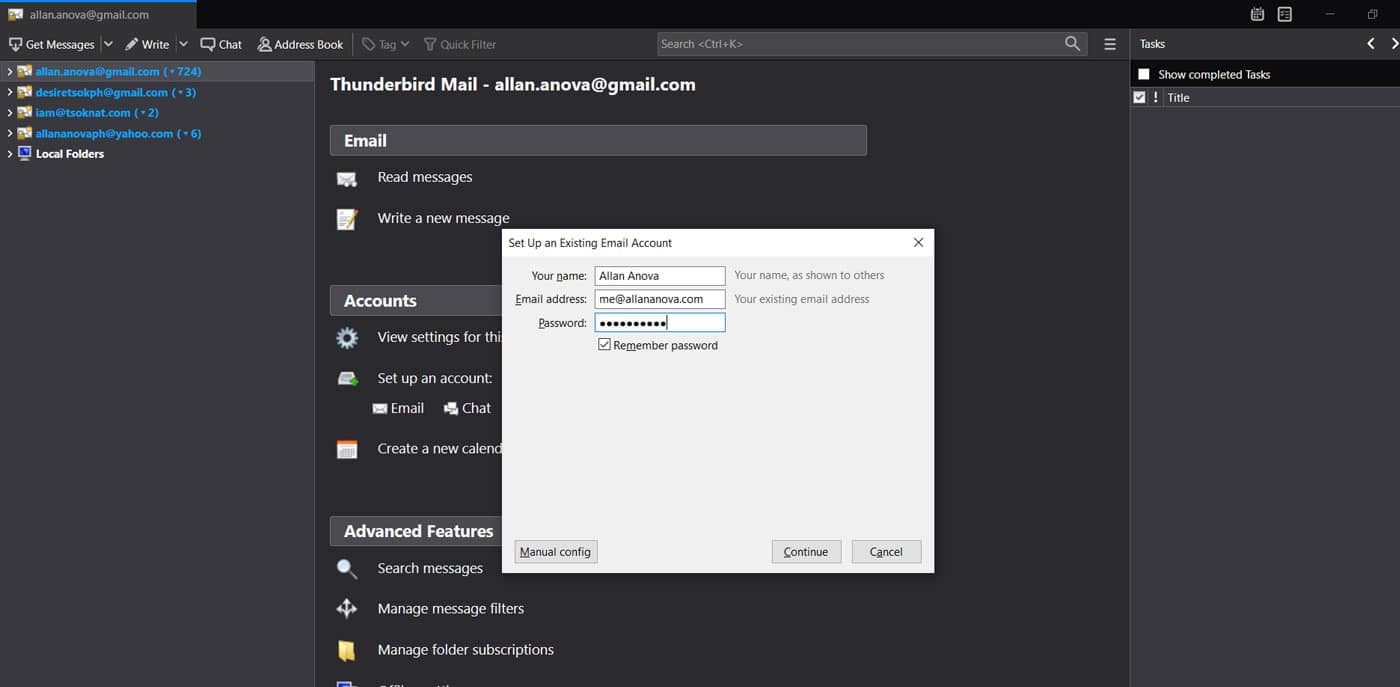The image size is (1400, 687).
Task: Click the Search messages link
Action: click(x=430, y=568)
